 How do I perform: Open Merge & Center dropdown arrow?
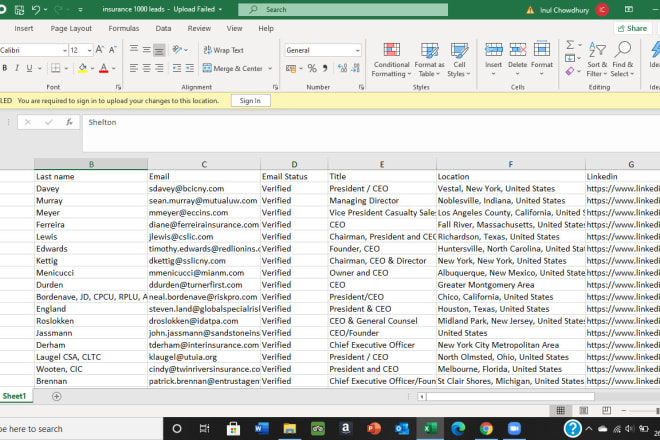pos(270,68)
